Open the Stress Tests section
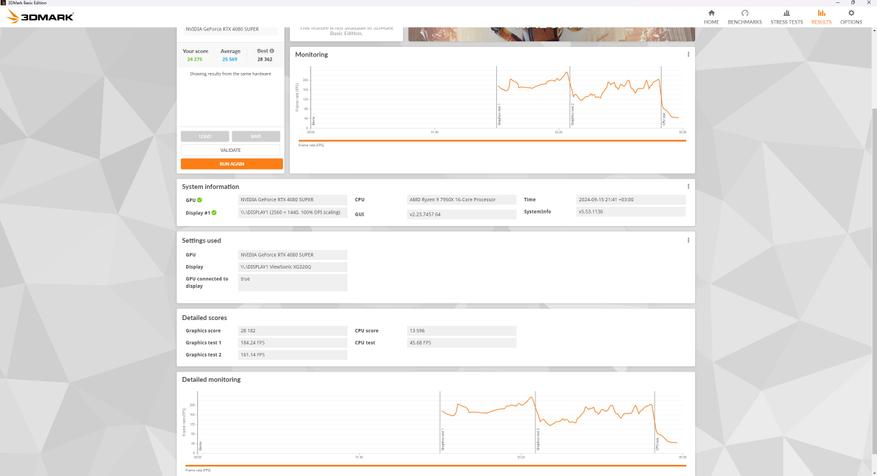 [x=786, y=17]
